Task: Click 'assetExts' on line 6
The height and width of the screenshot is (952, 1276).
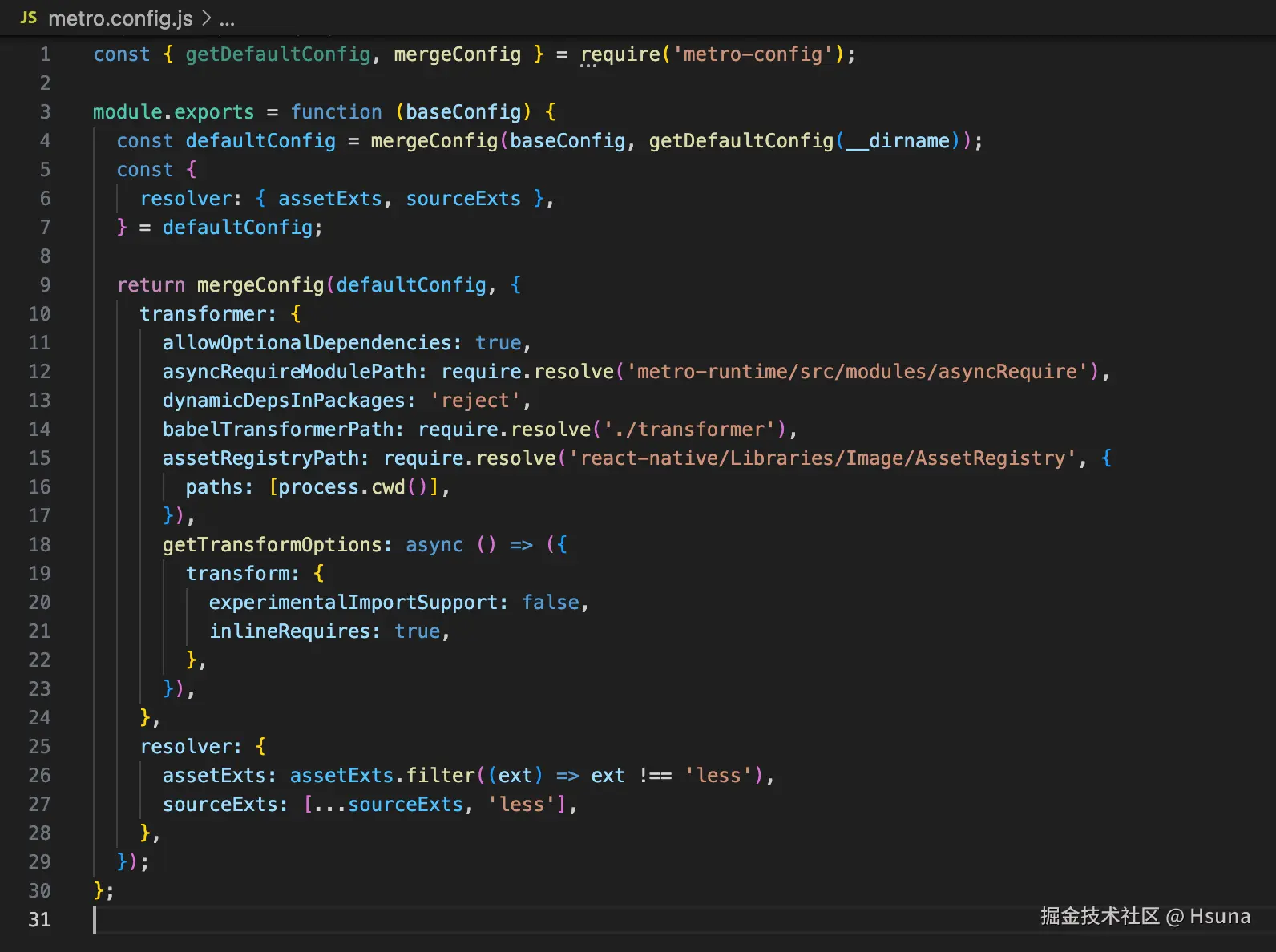Action: [330, 199]
